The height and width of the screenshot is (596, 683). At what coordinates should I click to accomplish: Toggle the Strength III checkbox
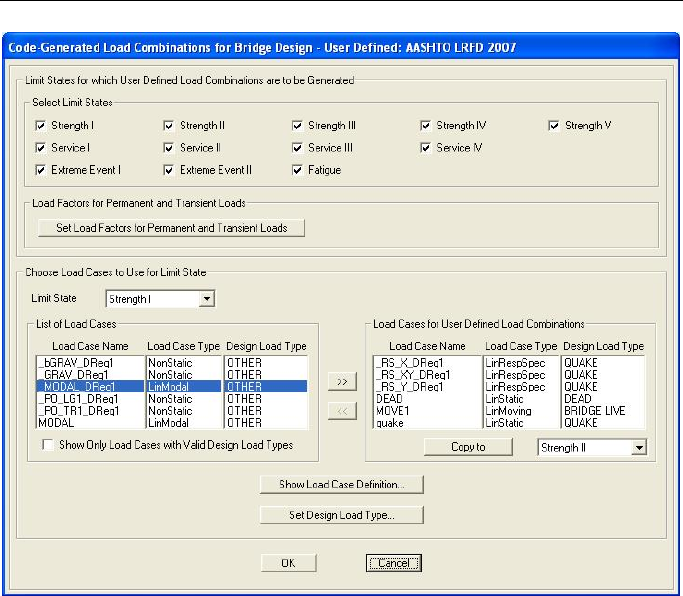[x=297, y=125]
